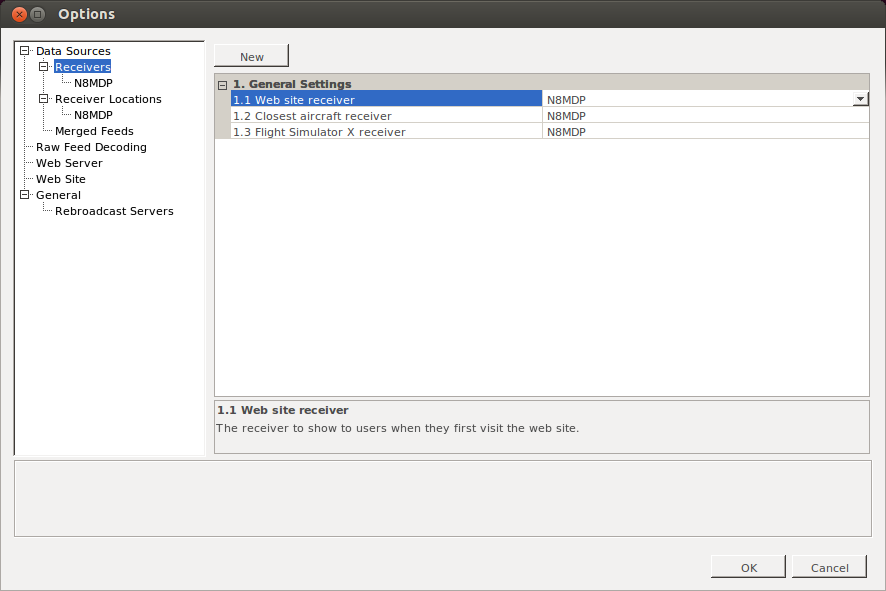Open Merged Feeds options
Image resolution: width=886 pixels, height=591 pixels.
click(x=94, y=131)
